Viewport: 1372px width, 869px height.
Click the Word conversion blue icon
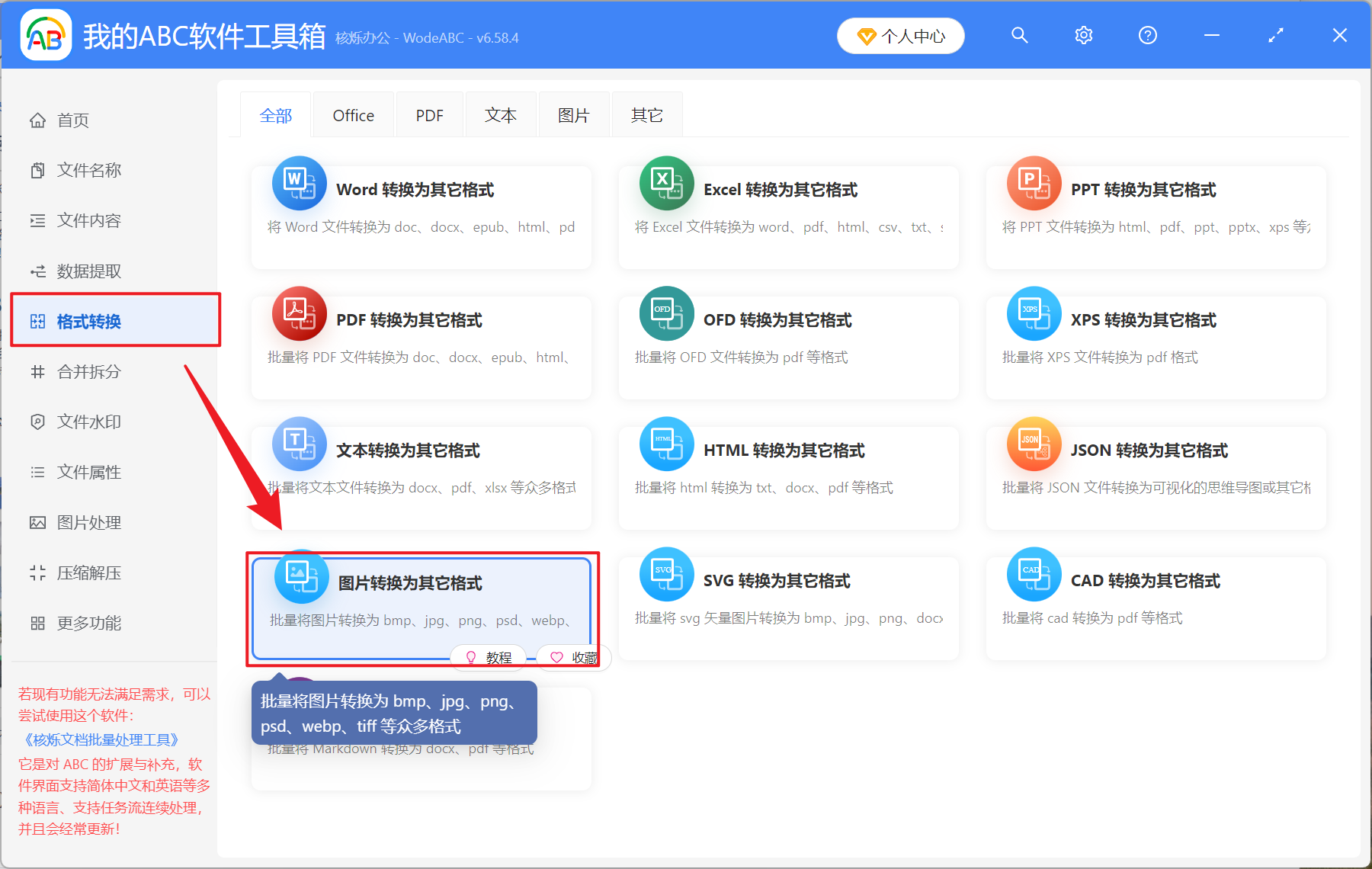[x=299, y=183]
